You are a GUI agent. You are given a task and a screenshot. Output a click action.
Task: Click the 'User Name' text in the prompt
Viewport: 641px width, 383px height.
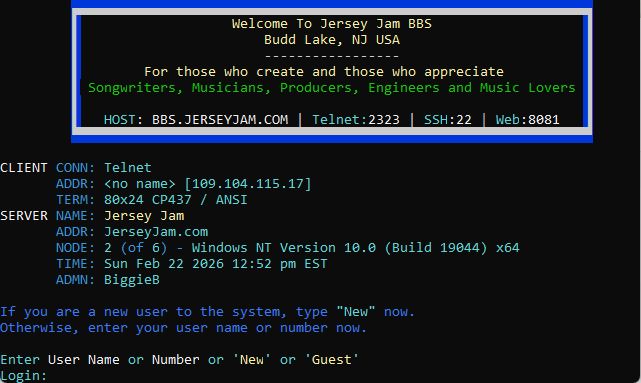tap(84, 360)
